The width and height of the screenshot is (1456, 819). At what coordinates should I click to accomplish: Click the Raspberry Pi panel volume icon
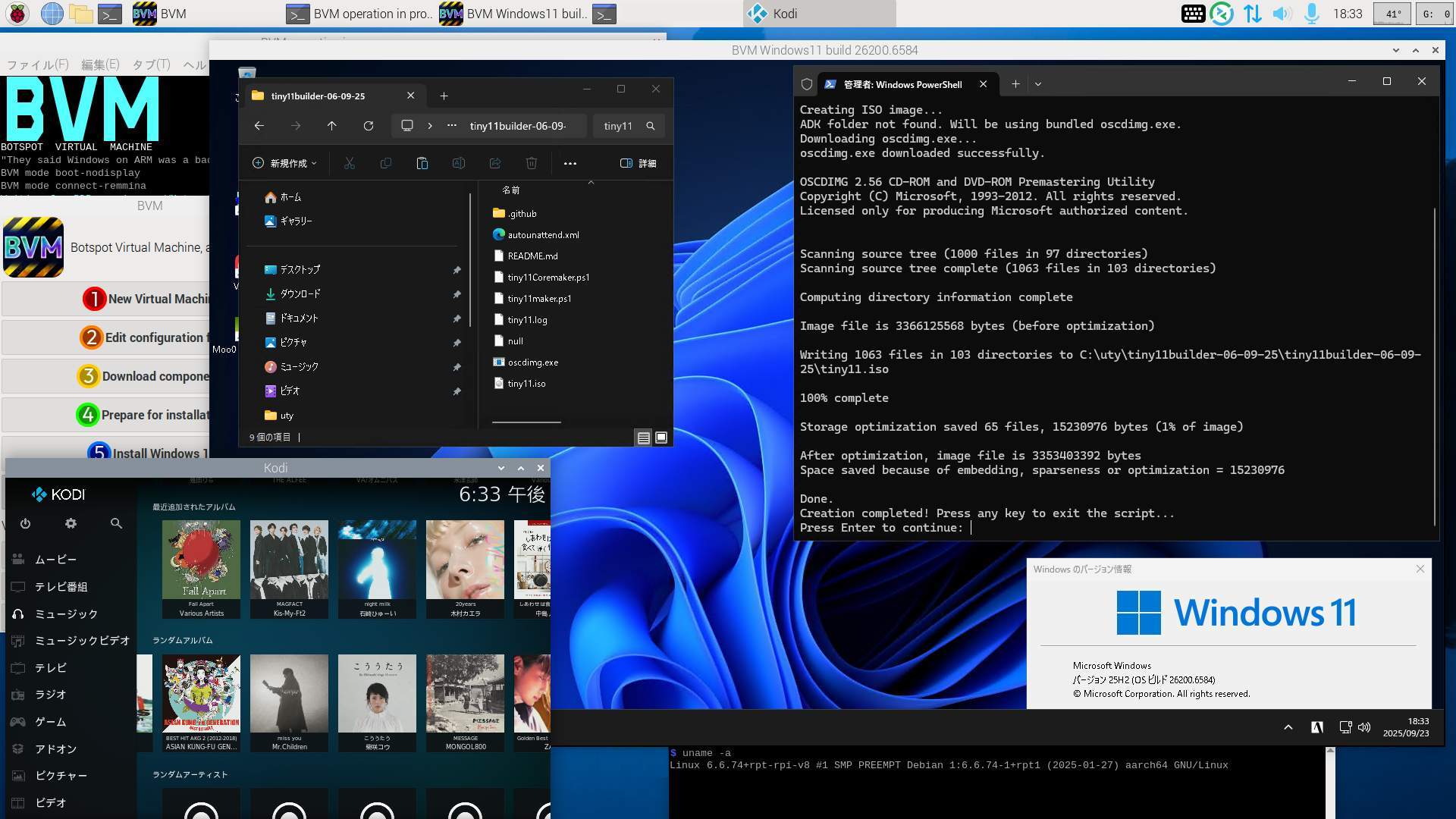(1281, 14)
